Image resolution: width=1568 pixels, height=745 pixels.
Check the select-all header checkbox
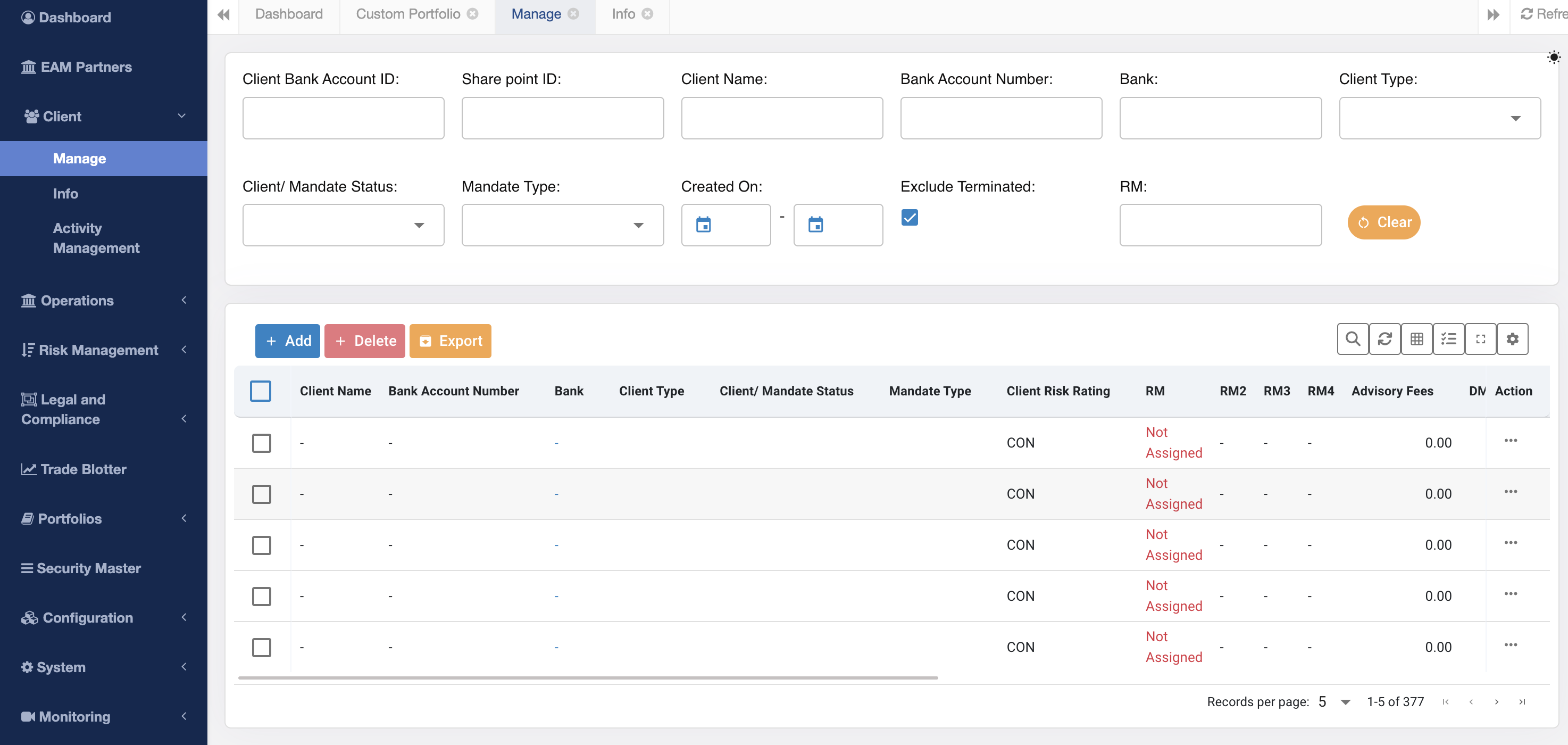tap(261, 391)
